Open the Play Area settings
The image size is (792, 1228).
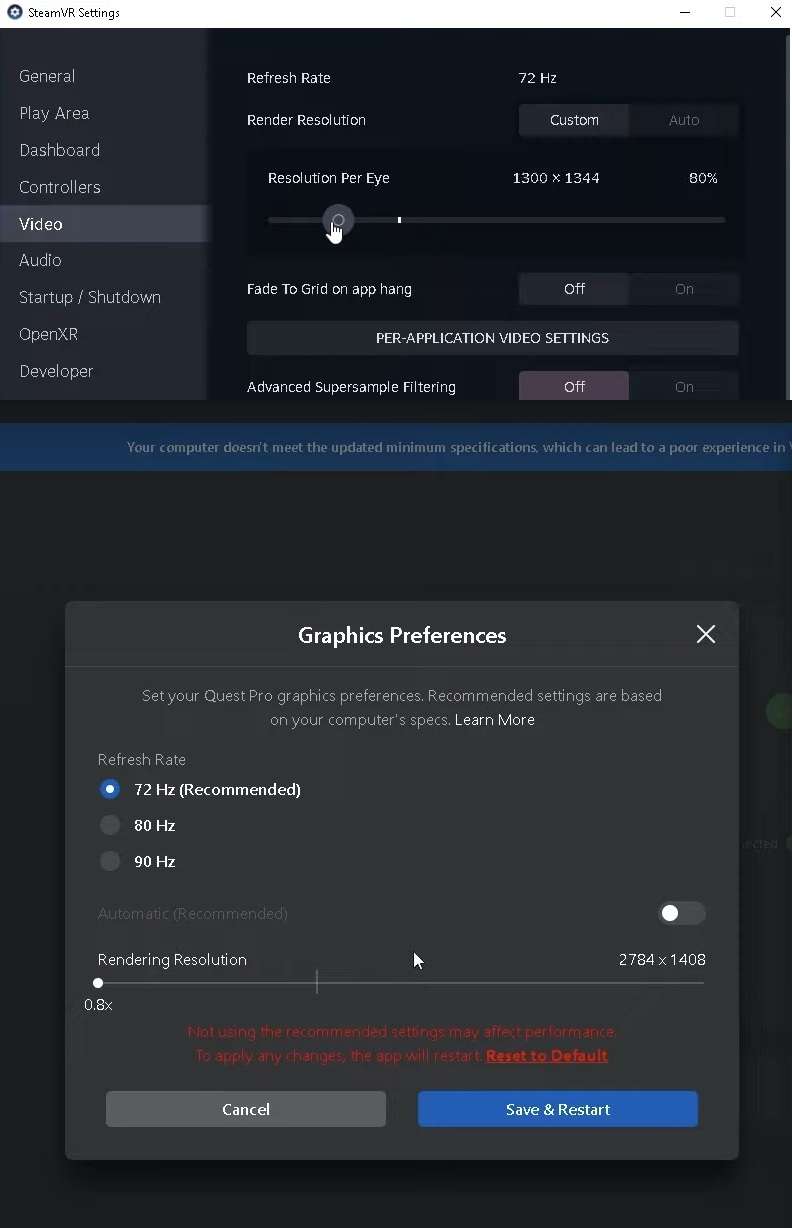click(x=54, y=113)
